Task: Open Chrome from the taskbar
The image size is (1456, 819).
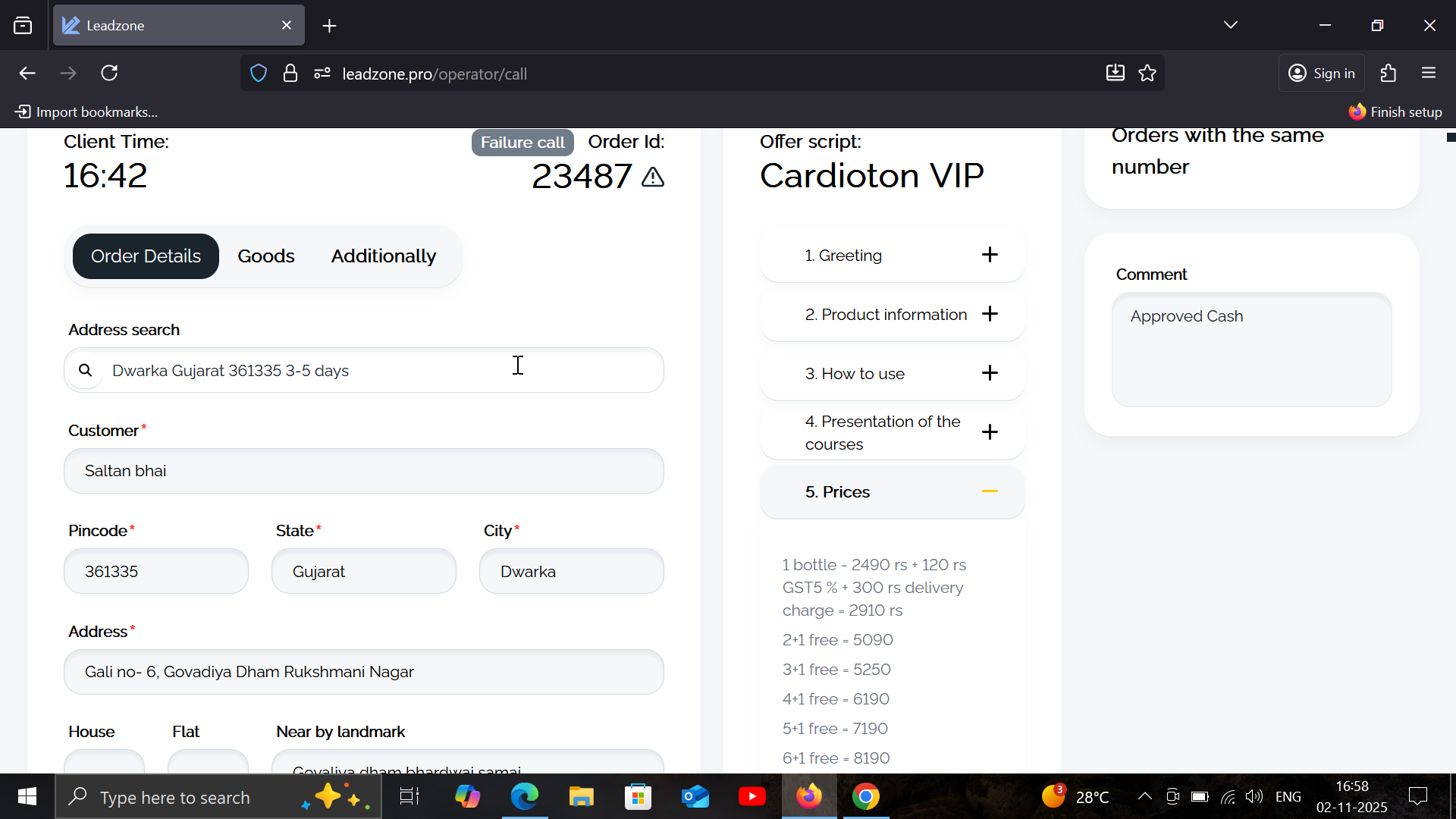Action: click(x=865, y=796)
